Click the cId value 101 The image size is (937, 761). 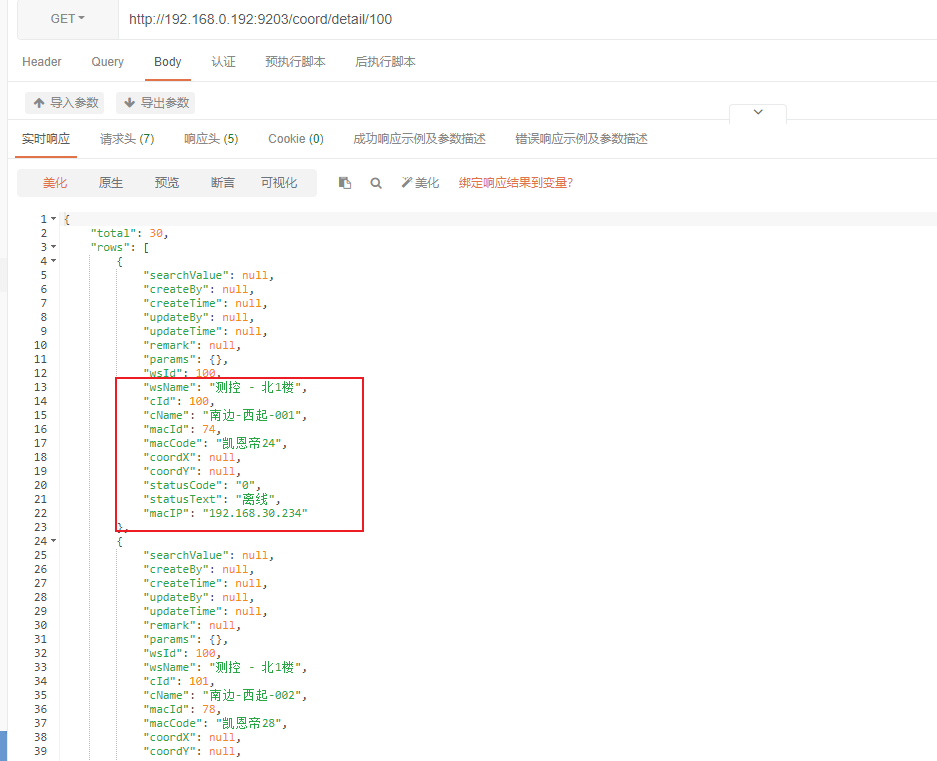coord(199,681)
